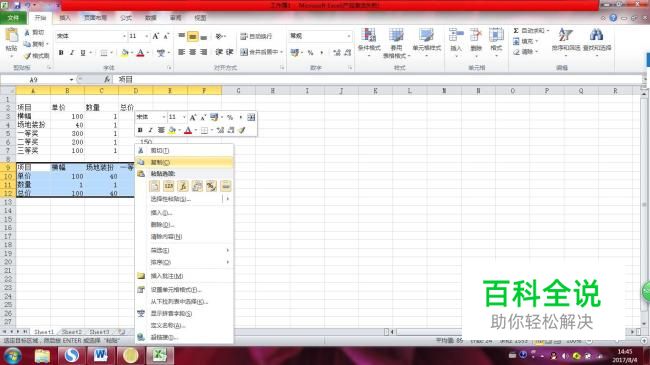
Task: Toggle ribbon center text alignment button
Action: (192, 52)
